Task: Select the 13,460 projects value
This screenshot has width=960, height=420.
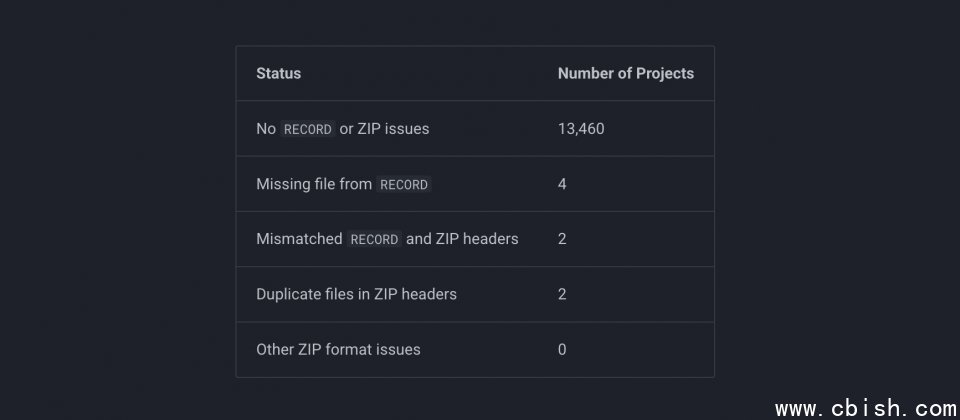Action: point(581,129)
